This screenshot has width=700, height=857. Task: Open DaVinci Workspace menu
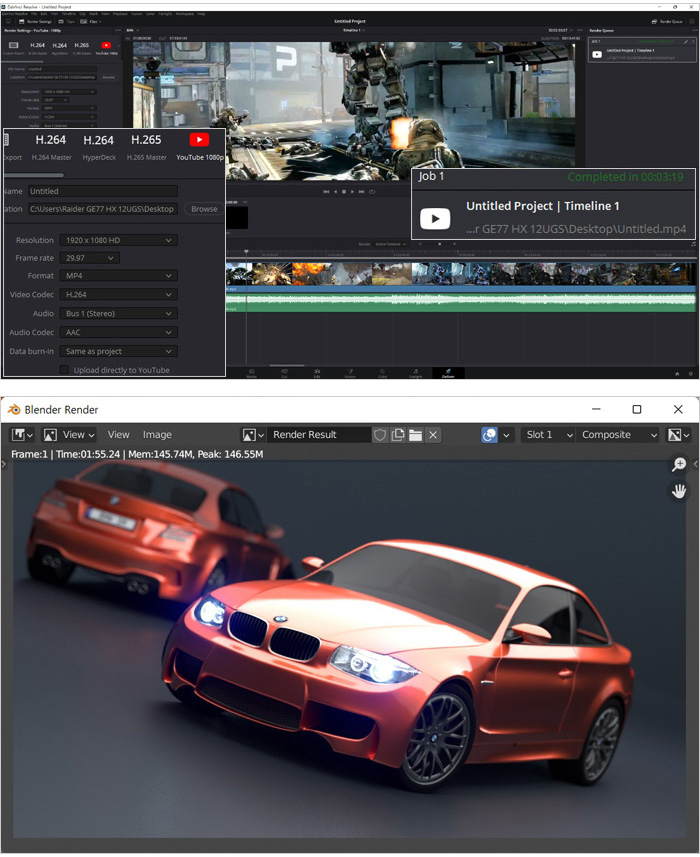point(185,14)
